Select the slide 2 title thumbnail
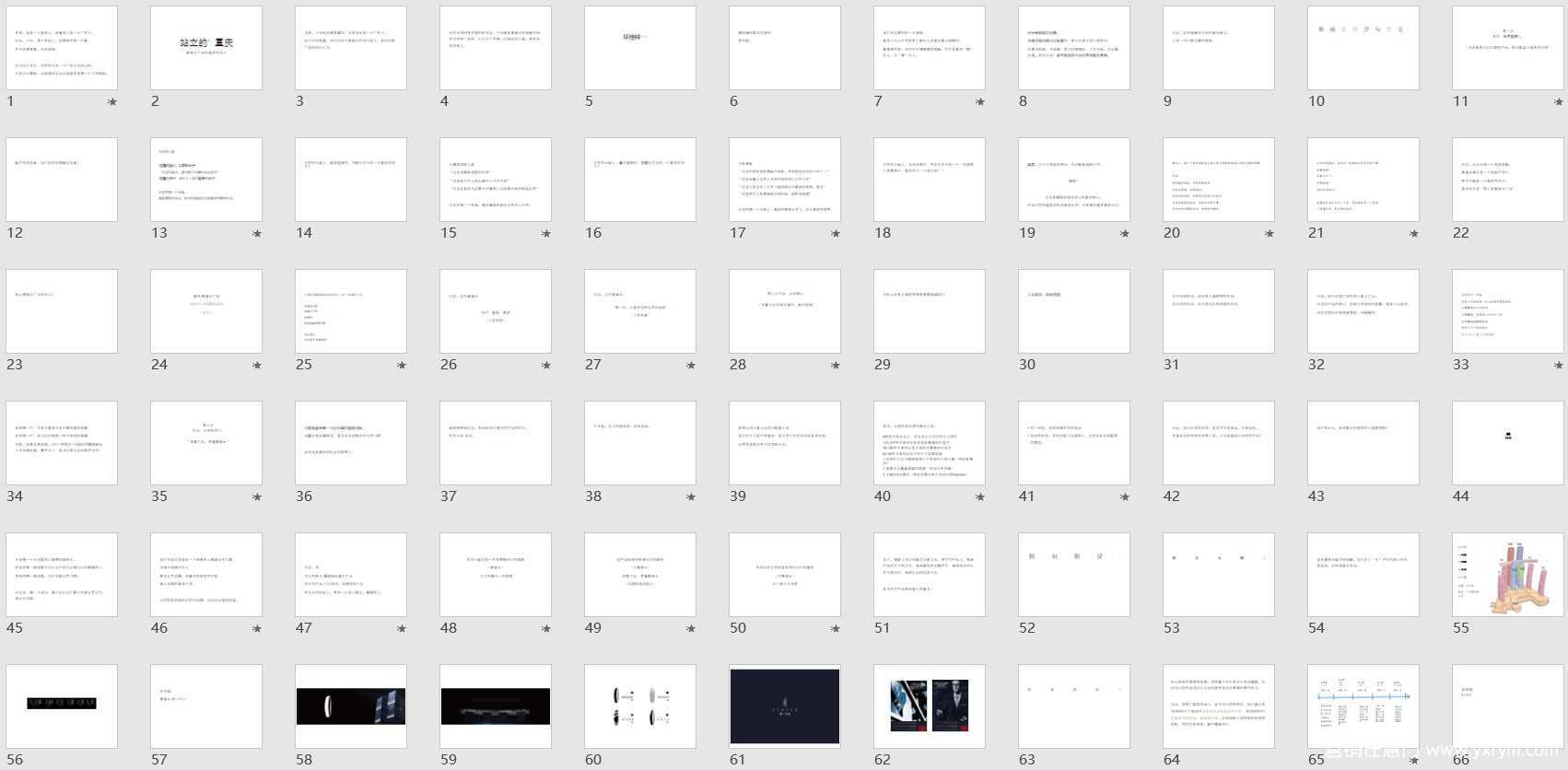This screenshot has width=1568, height=770. coord(206,48)
